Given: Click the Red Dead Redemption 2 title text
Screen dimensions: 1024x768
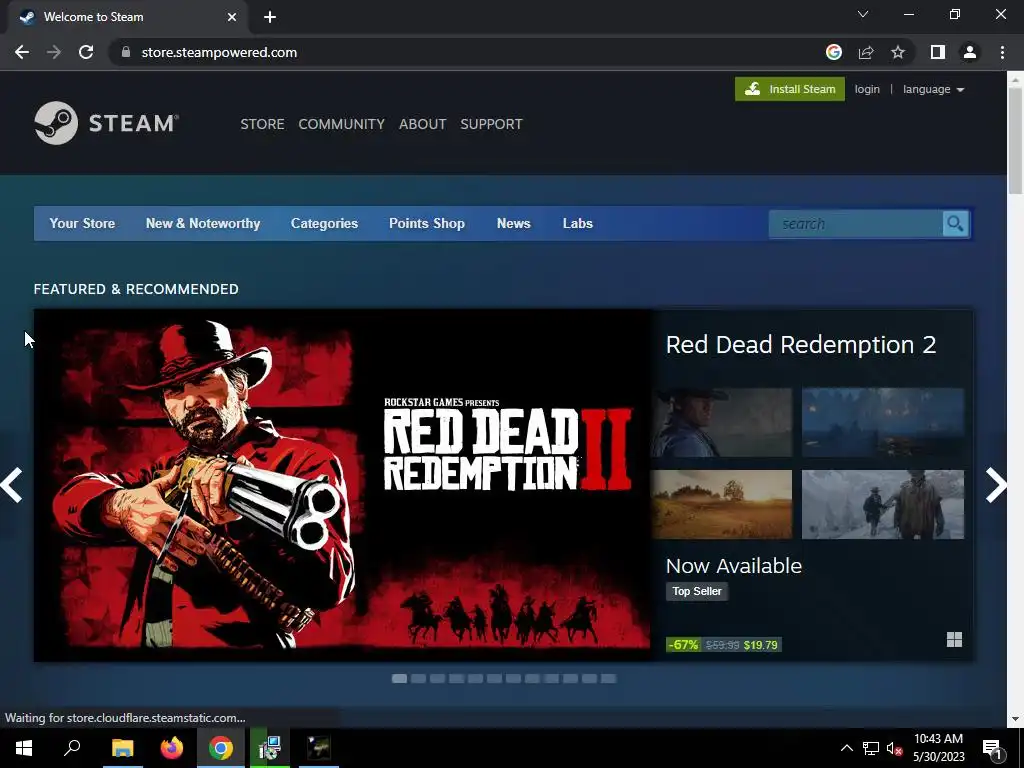Looking at the screenshot, I should coord(801,345).
